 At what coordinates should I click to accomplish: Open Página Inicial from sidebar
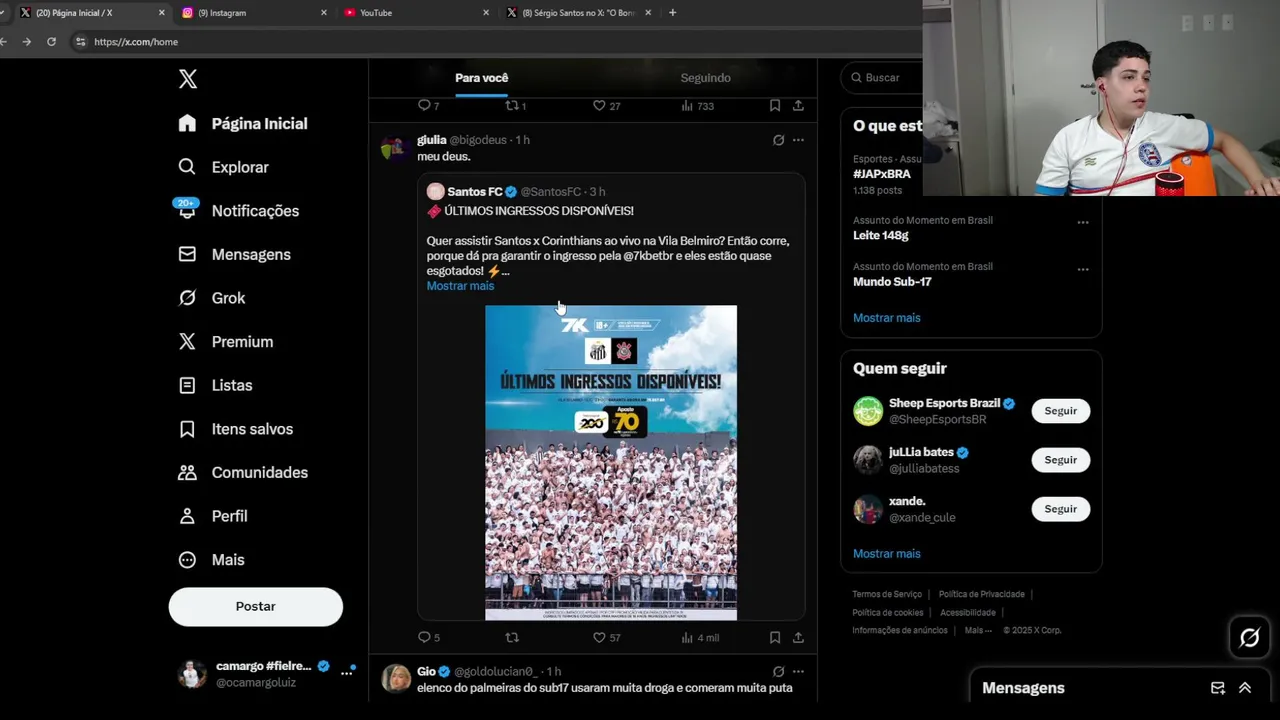tap(243, 123)
